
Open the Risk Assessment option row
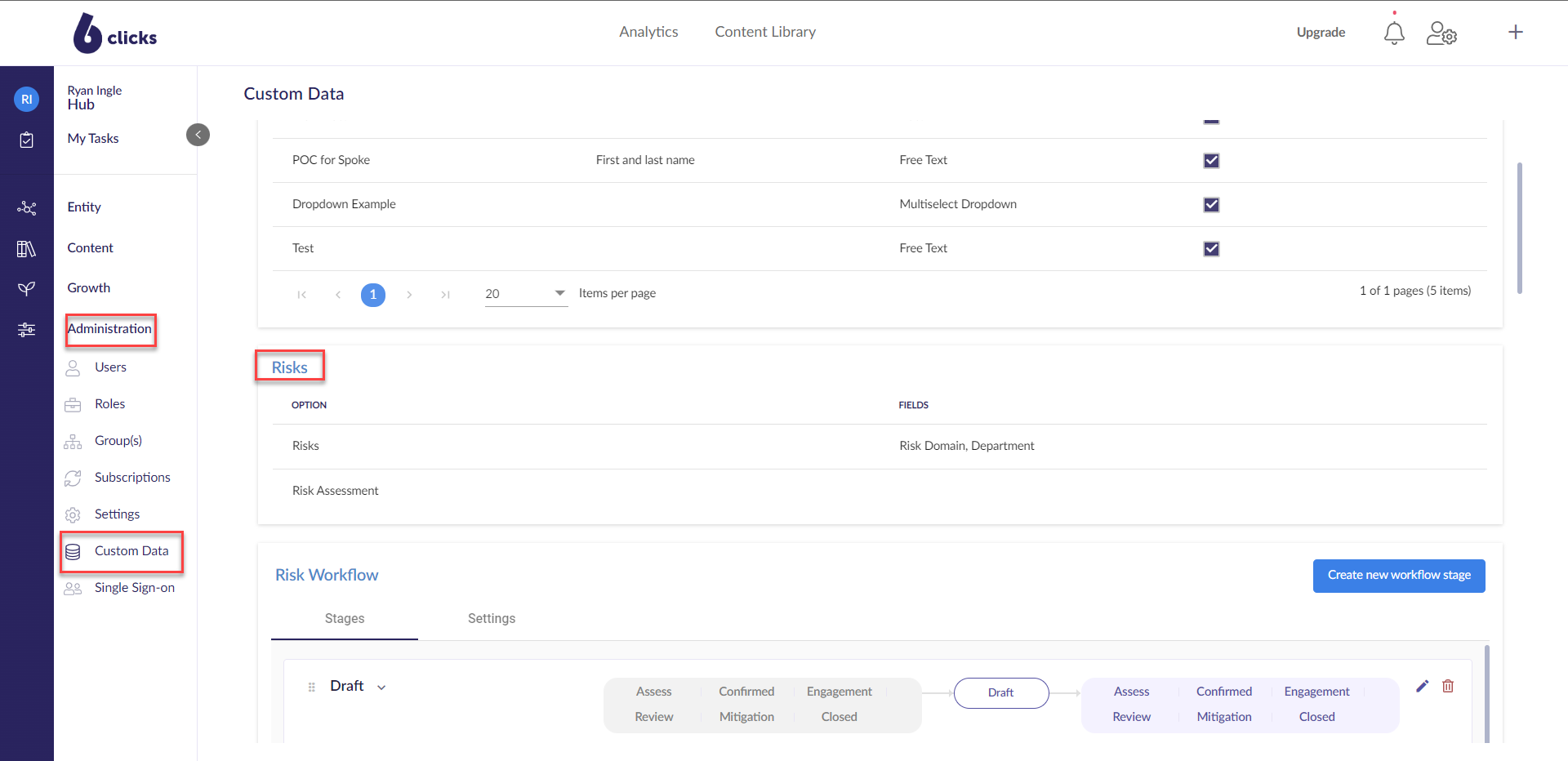pyautogui.click(x=336, y=491)
